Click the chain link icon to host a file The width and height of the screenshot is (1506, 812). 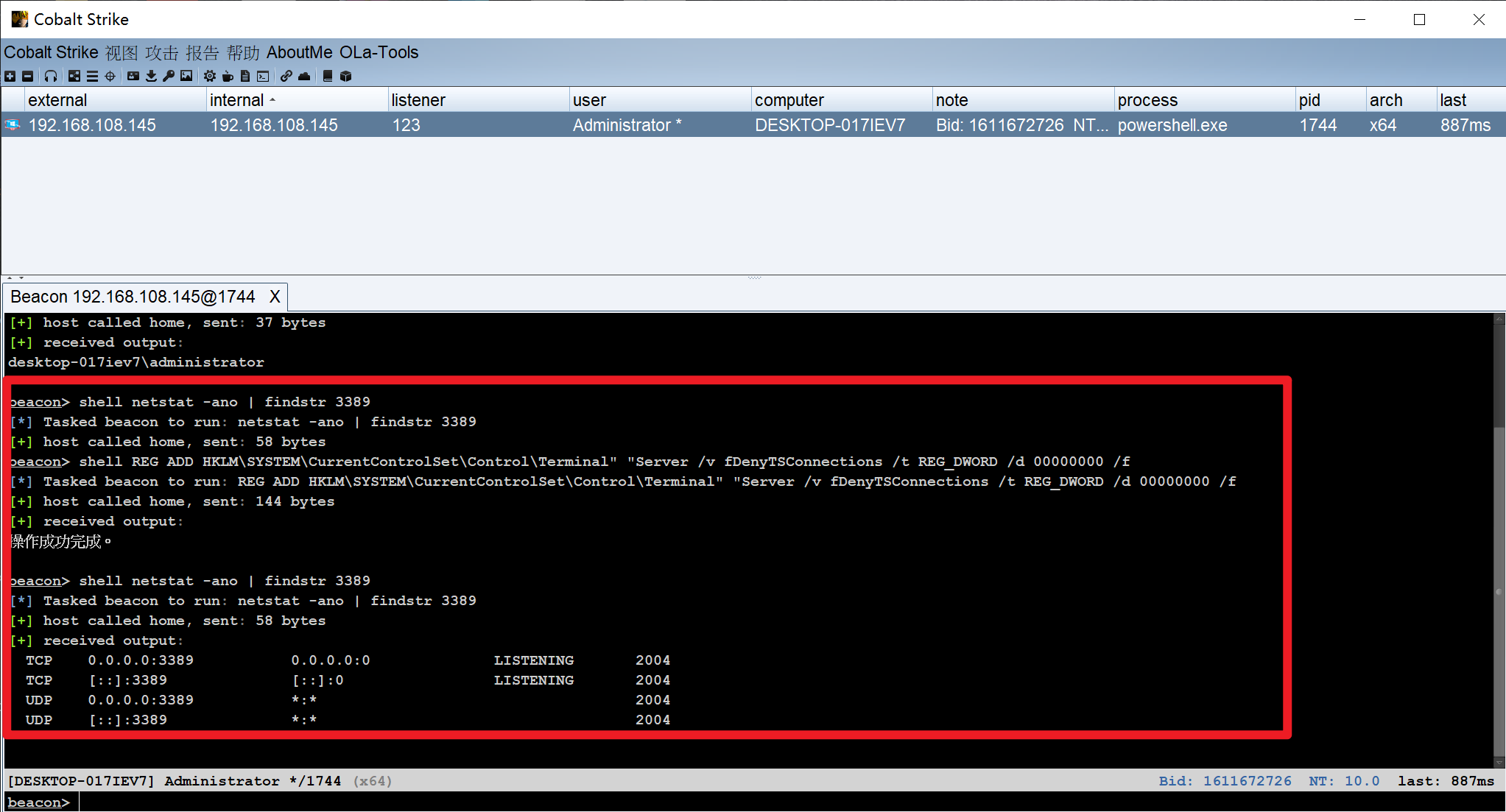(286, 76)
